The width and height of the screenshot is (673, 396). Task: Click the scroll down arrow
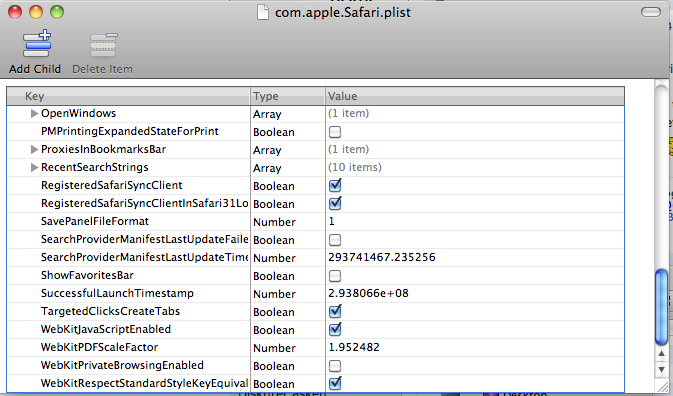tap(661, 369)
